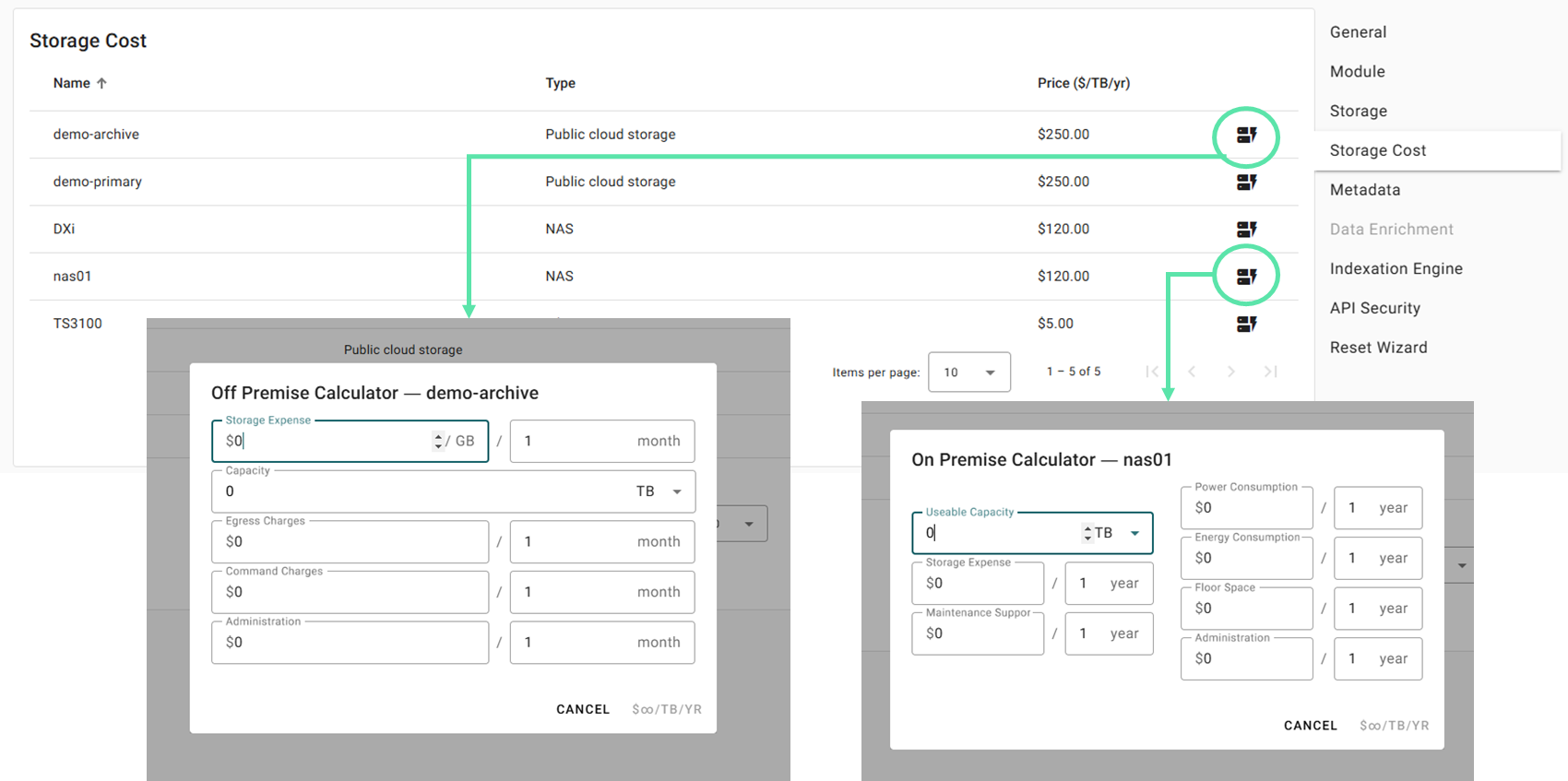This screenshot has width=1568, height=781.
Task: Adjust Storage Expense value with stepper arrows
Action: [438, 441]
